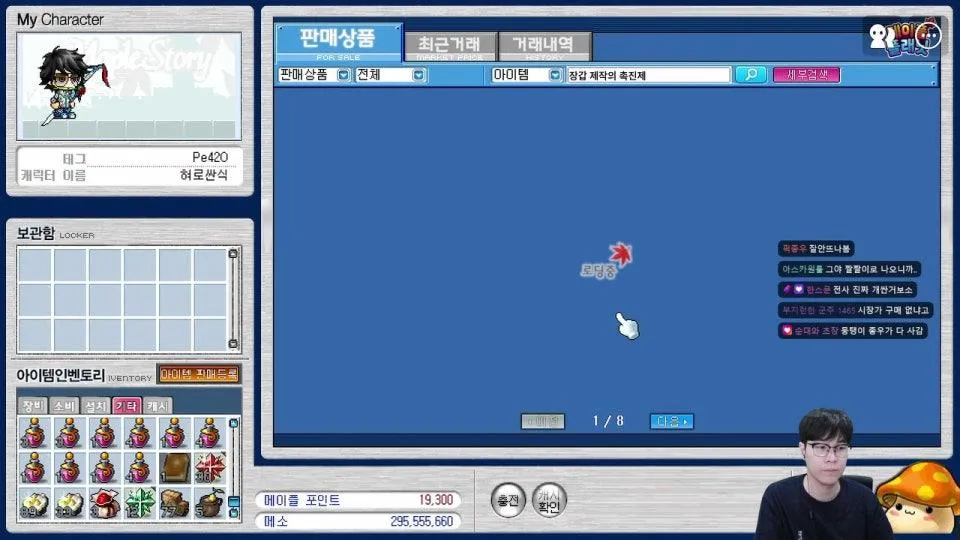
Task: Select the green crystal item with count 12
Action: coord(140,503)
